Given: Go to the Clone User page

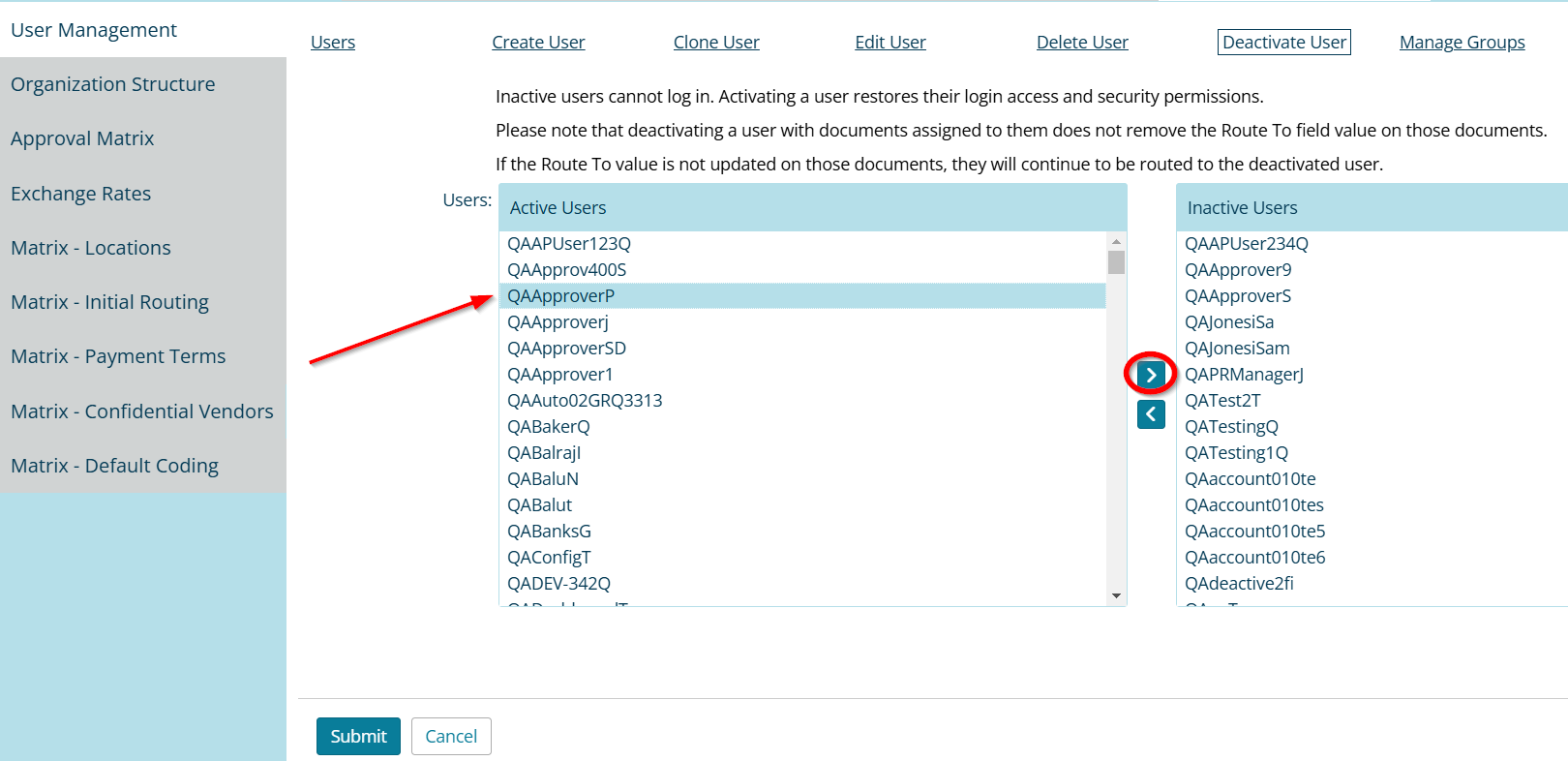Looking at the screenshot, I should point(716,43).
